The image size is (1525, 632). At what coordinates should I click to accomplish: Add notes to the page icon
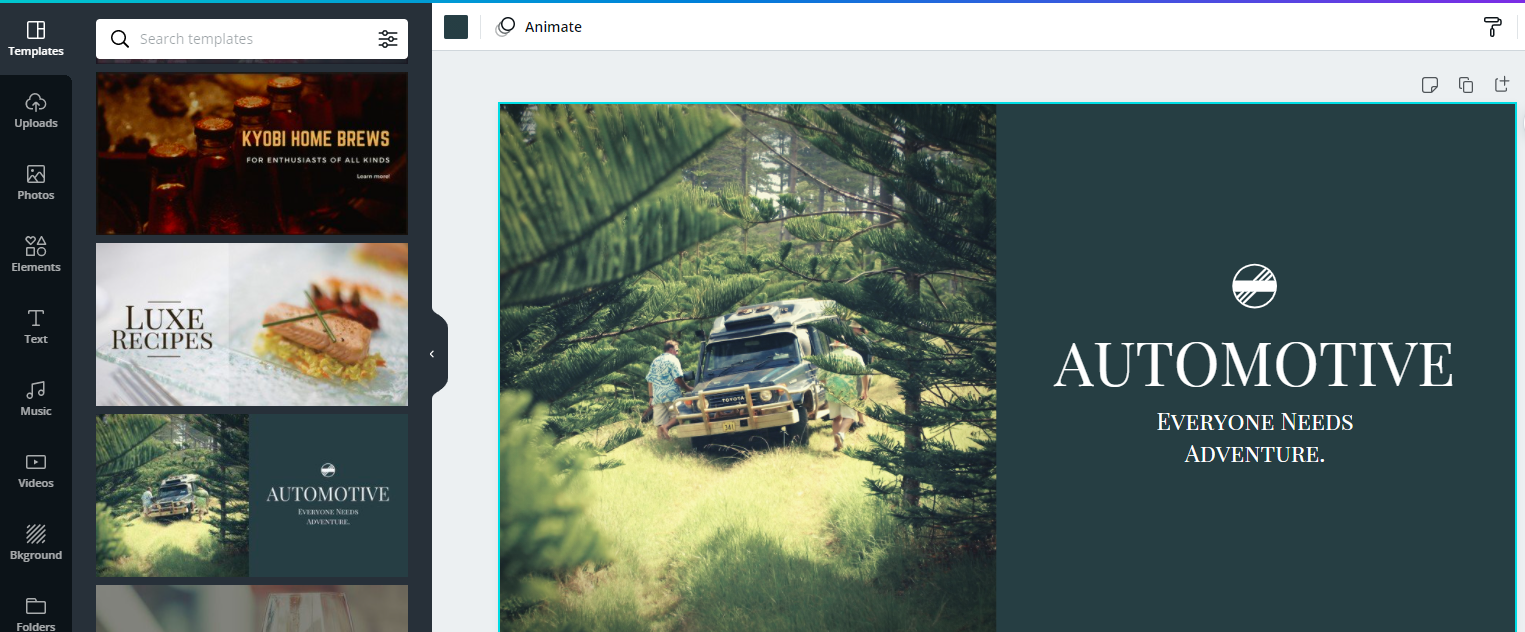[1430, 85]
